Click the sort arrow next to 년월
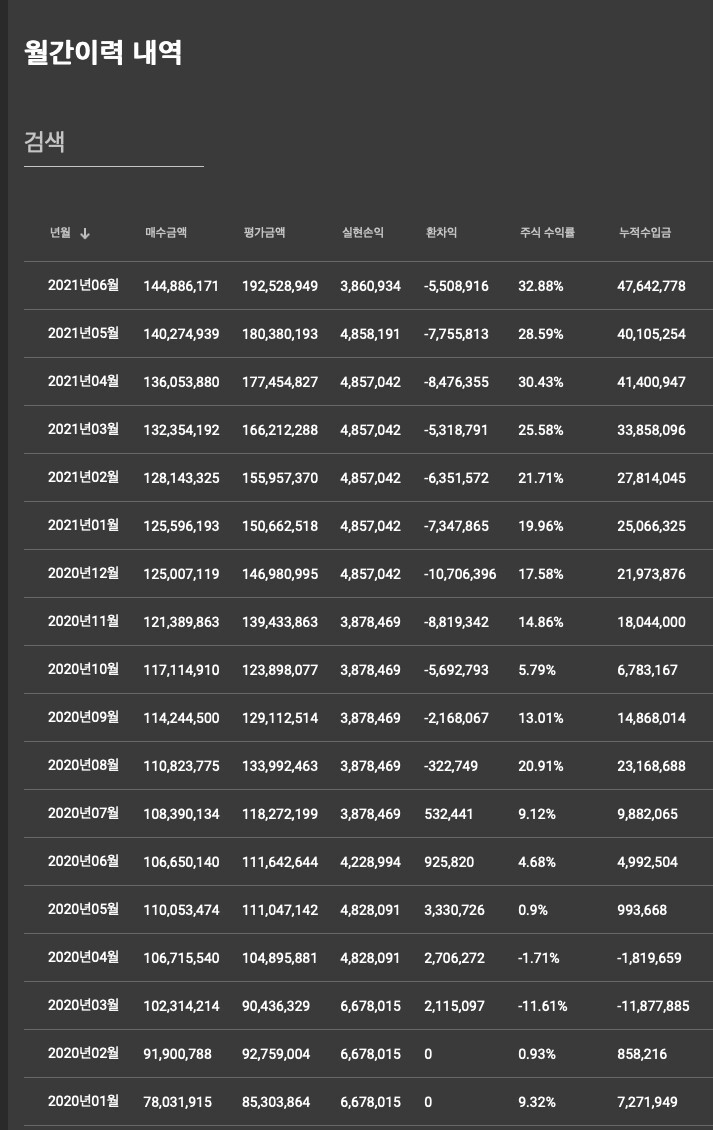 point(84,233)
